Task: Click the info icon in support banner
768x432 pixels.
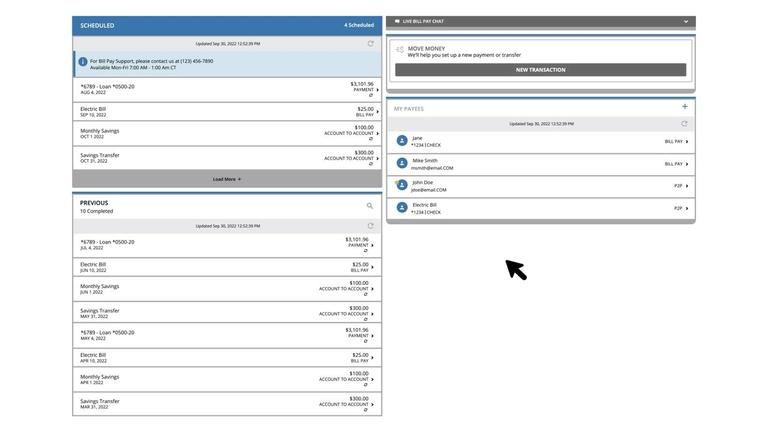Action: (x=83, y=62)
